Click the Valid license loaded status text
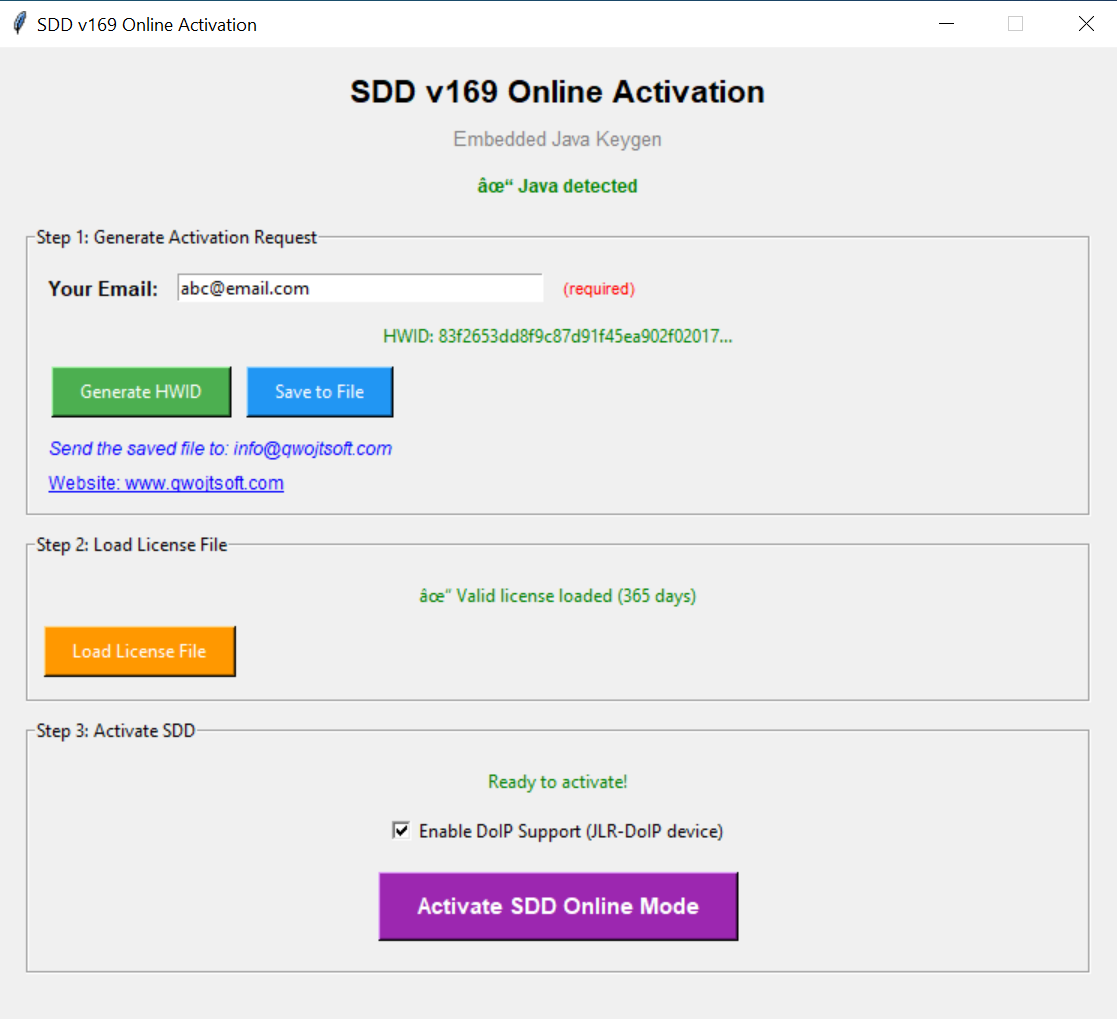This screenshot has height=1019, width=1117. point(557,596)
